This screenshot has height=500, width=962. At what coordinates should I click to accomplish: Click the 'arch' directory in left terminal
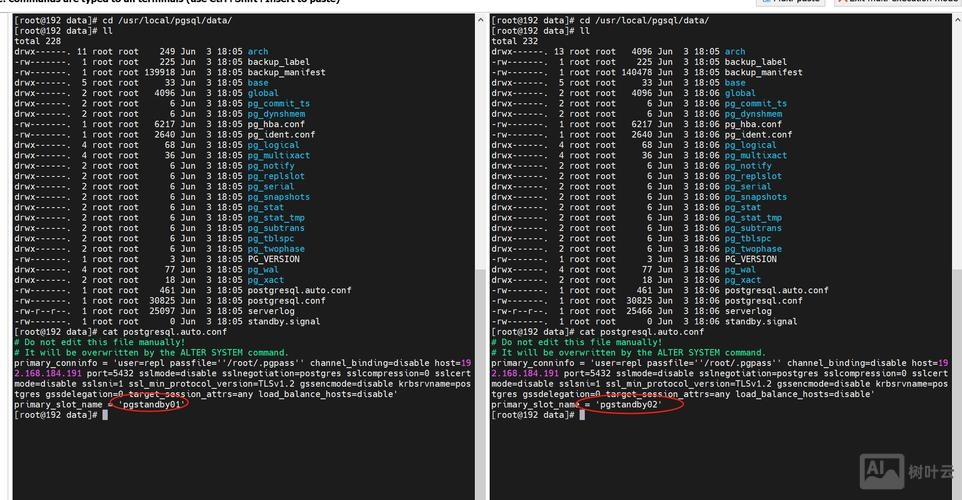(x=257, y=51)
